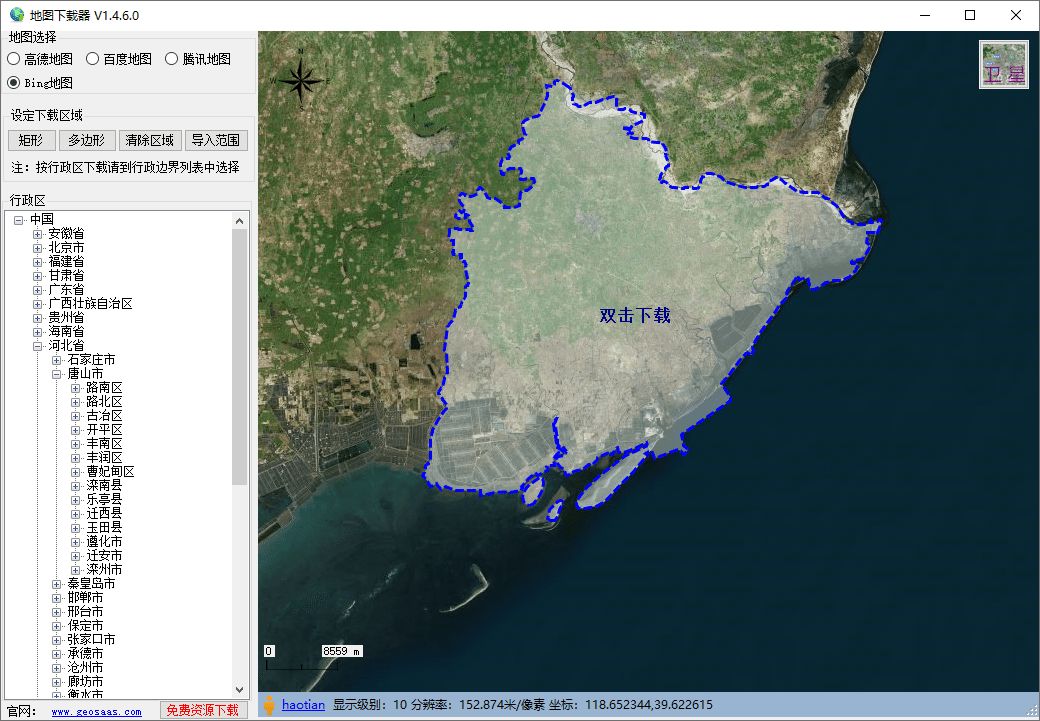Image resolution: width=1040 pixels, height=721 pixels.
Task: Click the coordinate readout 118.652344,39.622615
Action: 649,704
